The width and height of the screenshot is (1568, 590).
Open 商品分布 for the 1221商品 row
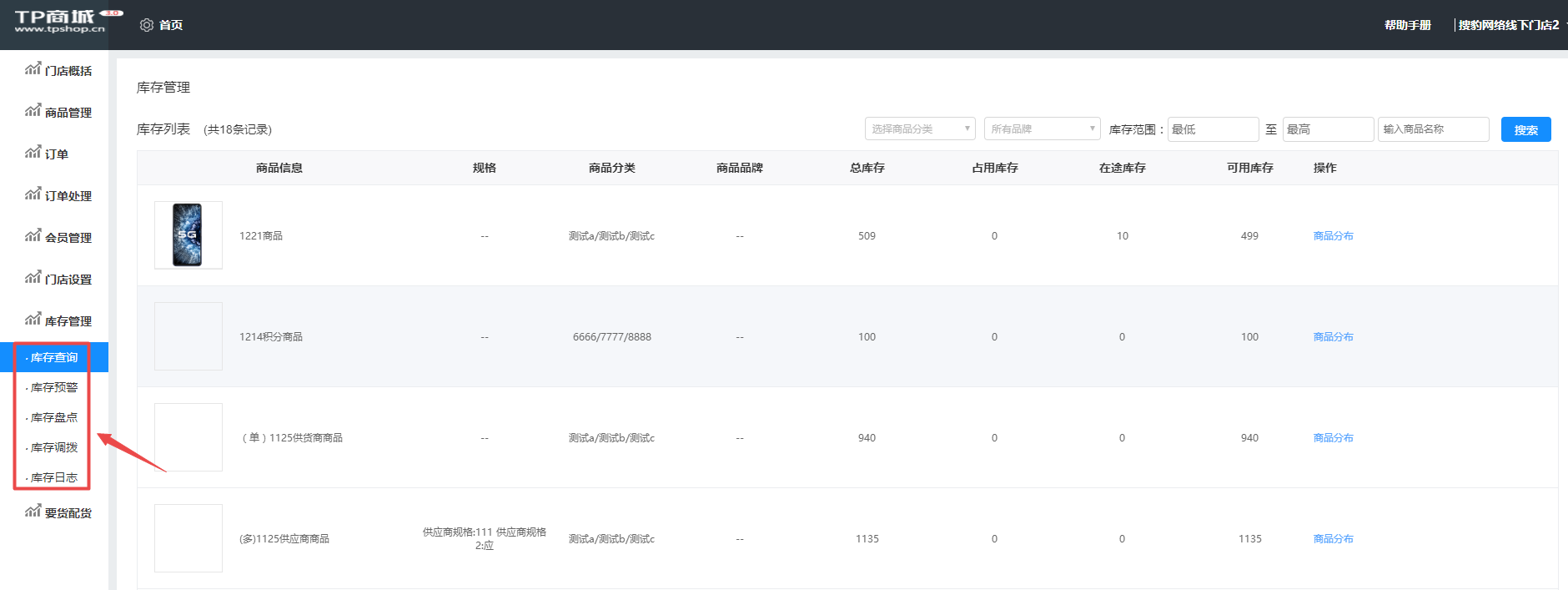pyautogui.click(x=1333, y=236)
